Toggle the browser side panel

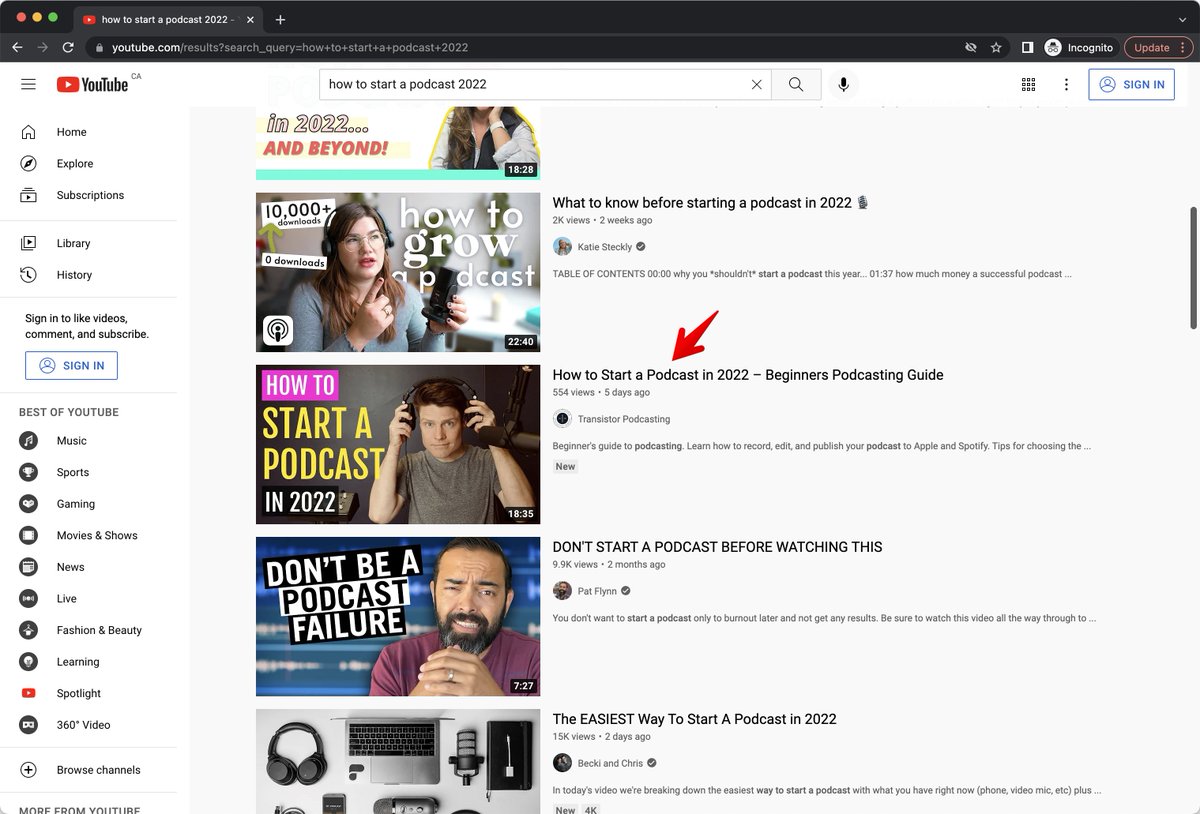click(x=1027, y=47)
